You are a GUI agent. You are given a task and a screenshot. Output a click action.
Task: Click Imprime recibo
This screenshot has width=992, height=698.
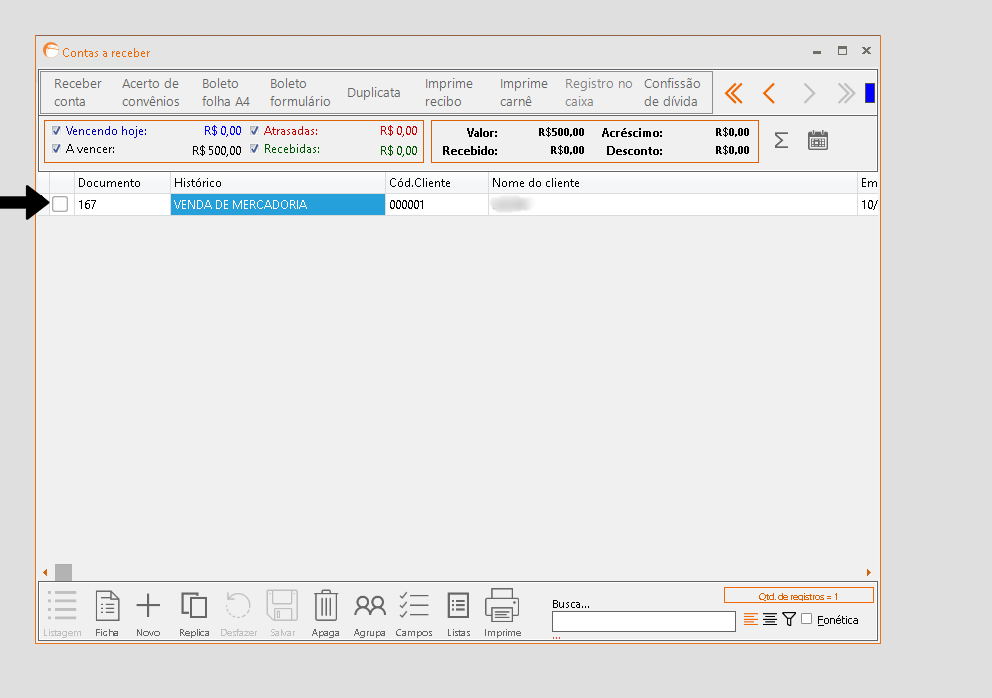point(449,92)
